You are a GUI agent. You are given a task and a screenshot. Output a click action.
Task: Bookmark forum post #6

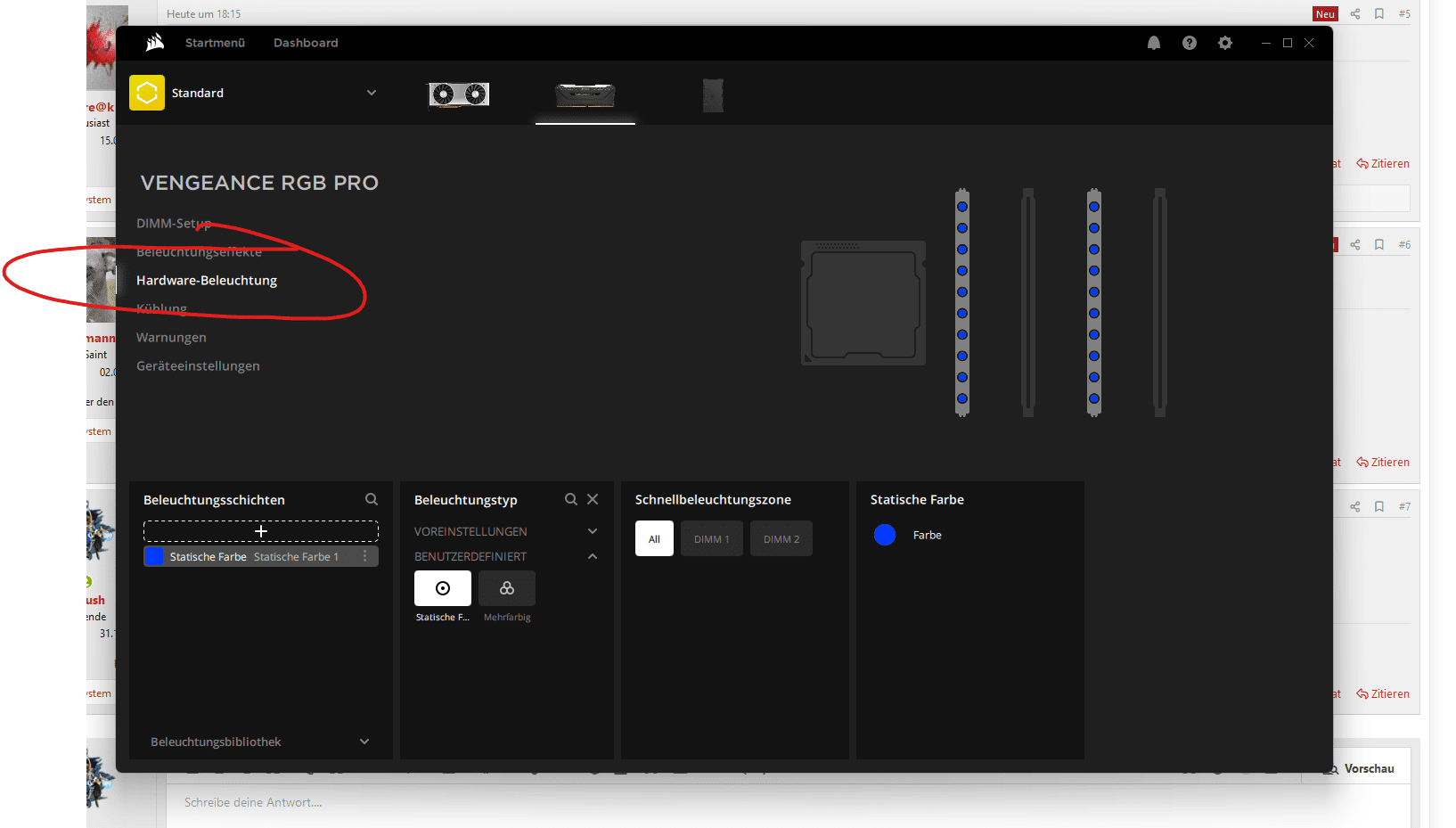click(x=1379, y=244)
